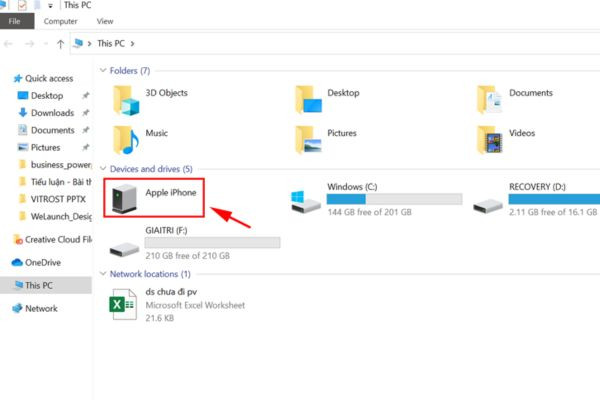Click the Windows (C:) storage usage bar

point(395,199)
